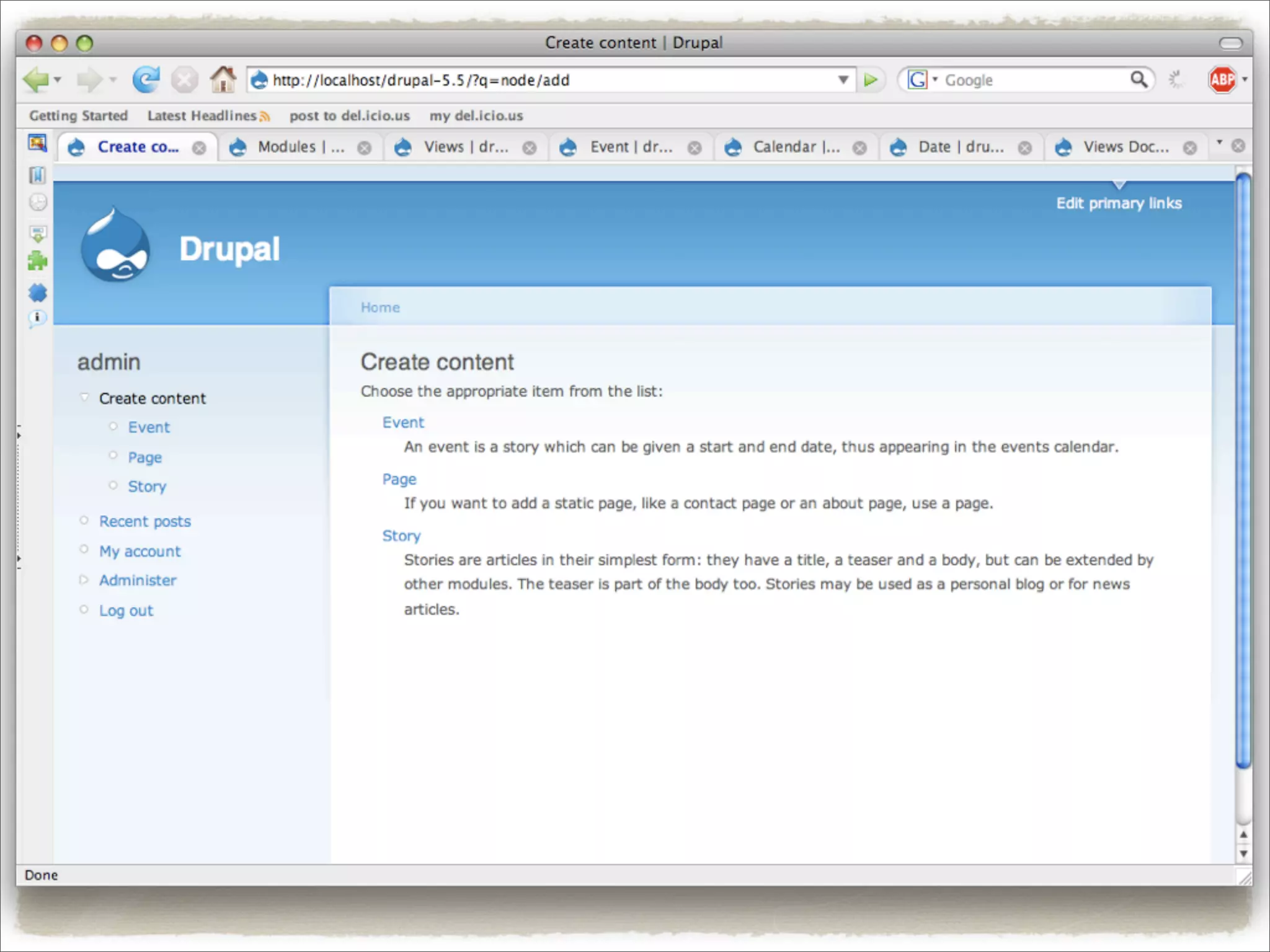Image resolution: width=1270 pixels, height=952 pixels.
Task: Click into the URL address field
Action: pyautogui.click(x=552, y=80)
